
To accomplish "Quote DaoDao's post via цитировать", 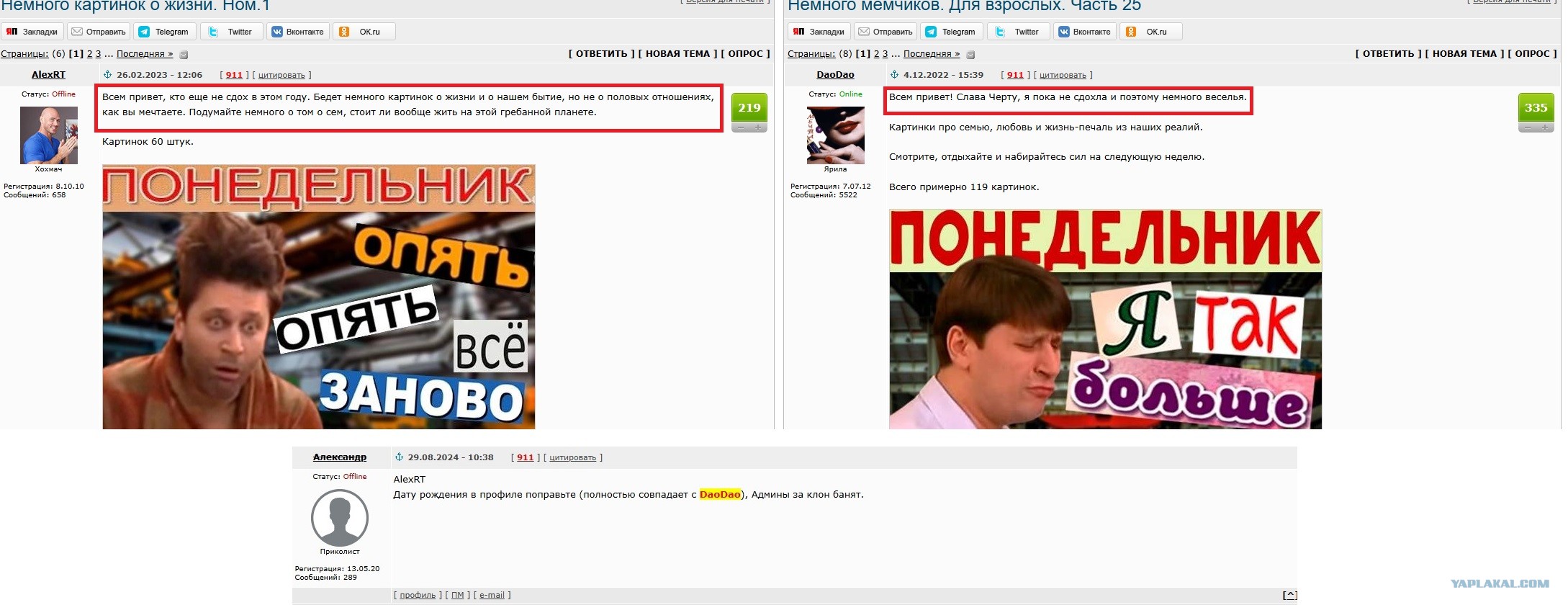I will pos(1063,75).
